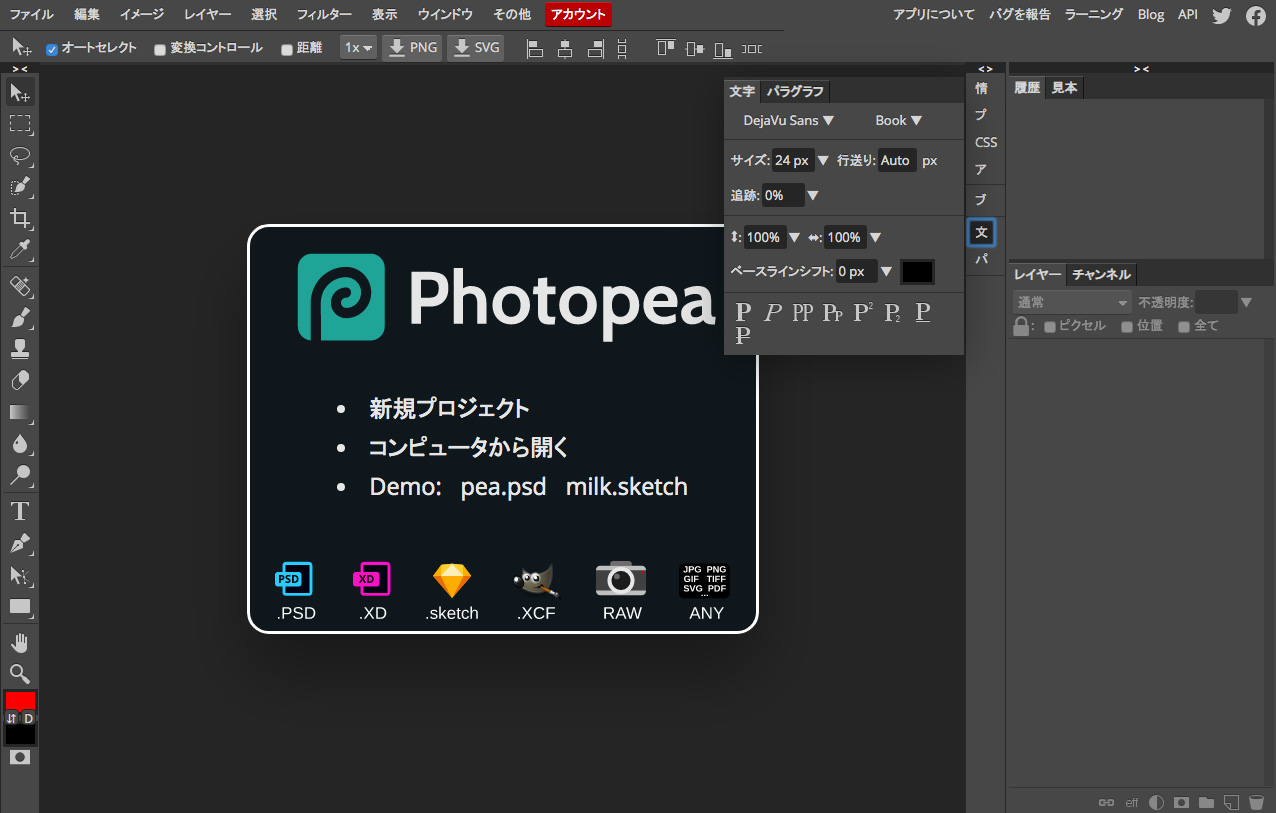This screenshot has width=1276, height=813.
Task: Expand horizontal scale 100% dropdown arrow
Action: [876, 238]
